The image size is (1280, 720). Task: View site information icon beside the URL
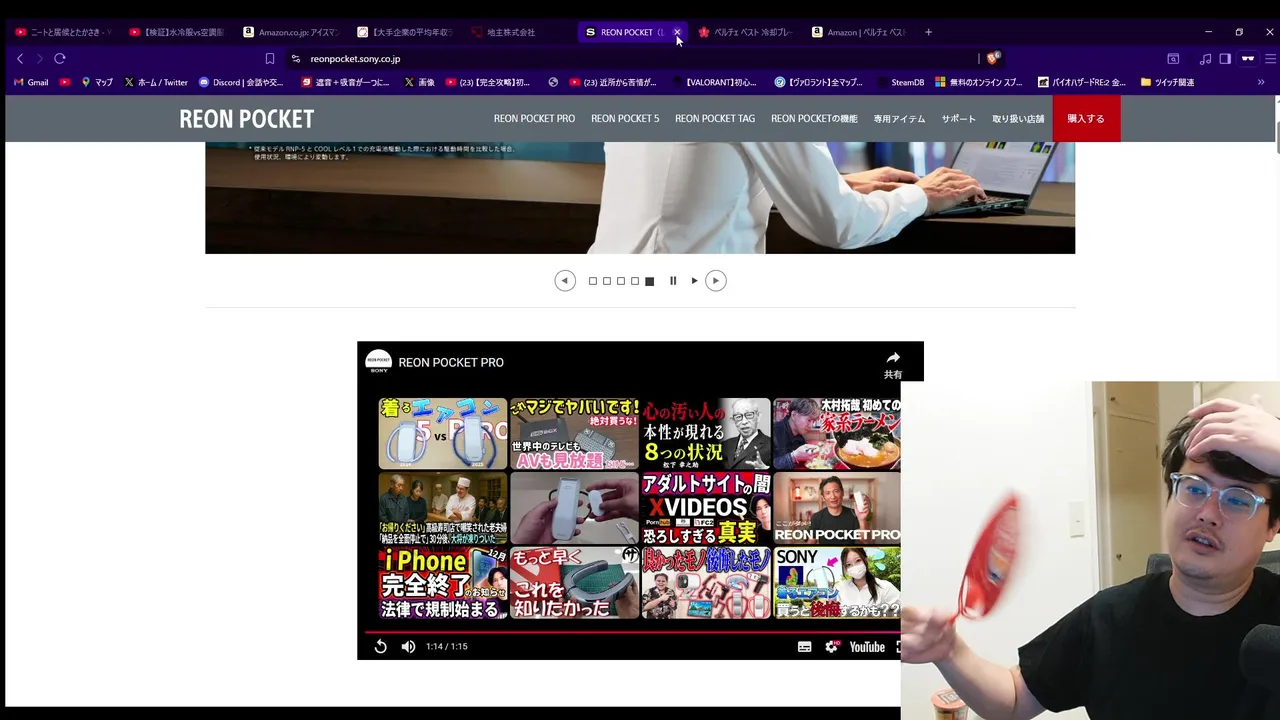[296, 59]
